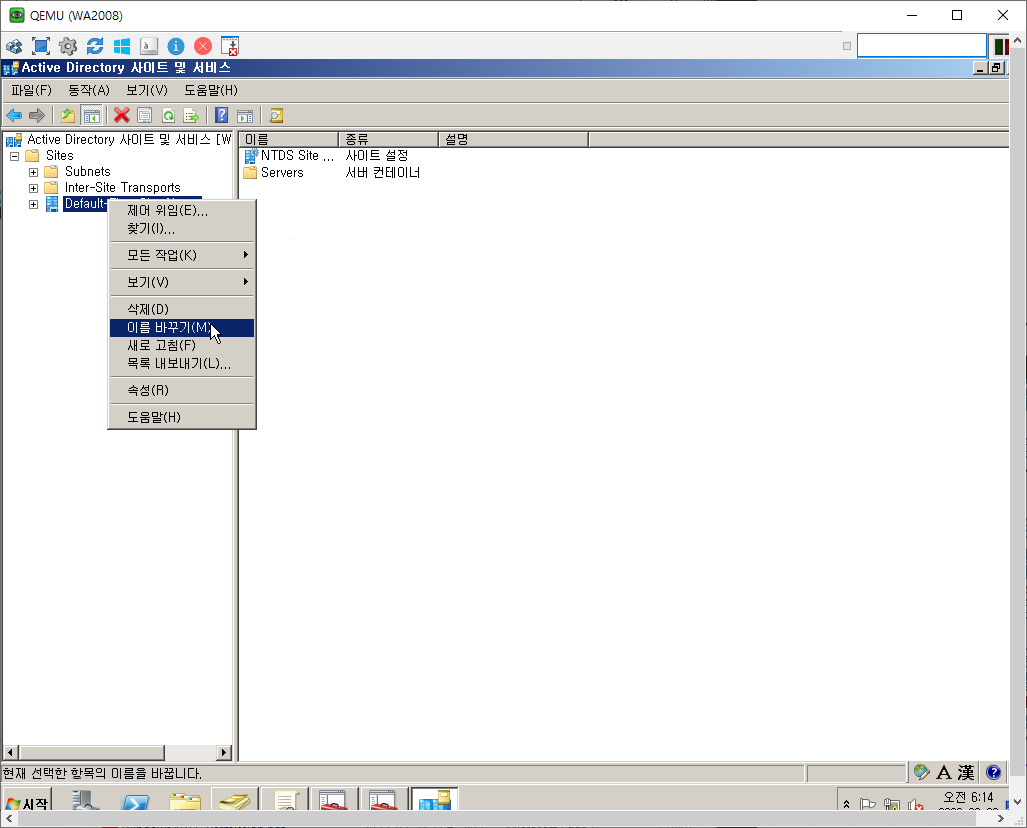Open the 도움말(H) menu in menu bar
The width and height of the screenshot is (1027, 828).
211,90
